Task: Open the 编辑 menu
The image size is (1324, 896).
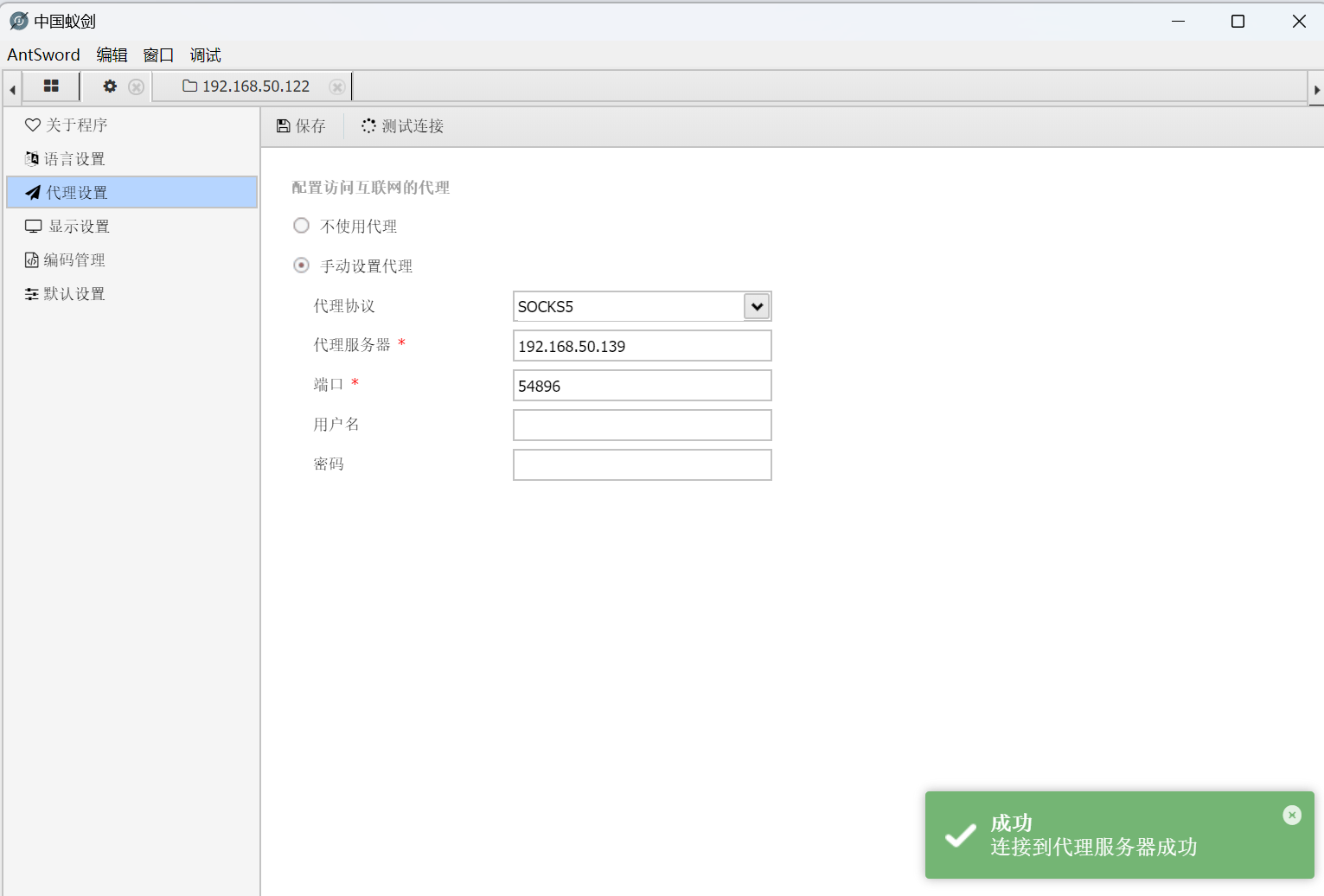Action: tap(112, 54)
